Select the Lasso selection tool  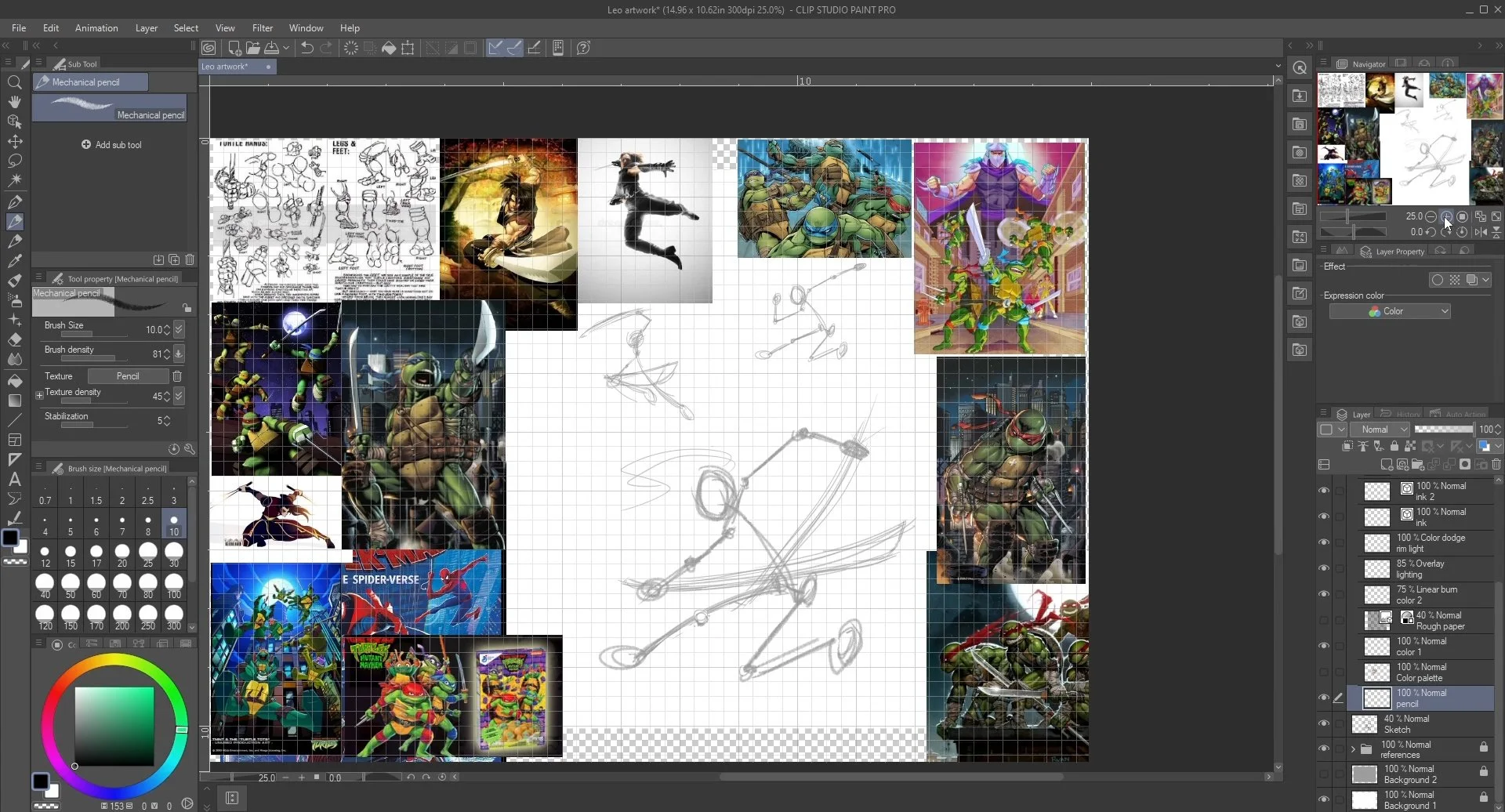tap(14, 161)
